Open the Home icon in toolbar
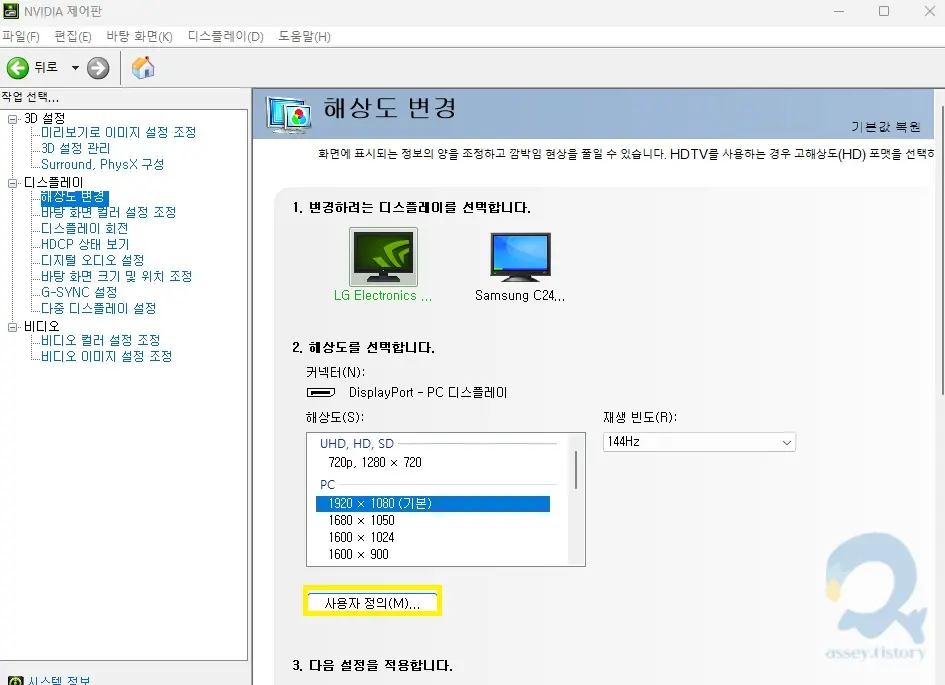 coord(143,67)
